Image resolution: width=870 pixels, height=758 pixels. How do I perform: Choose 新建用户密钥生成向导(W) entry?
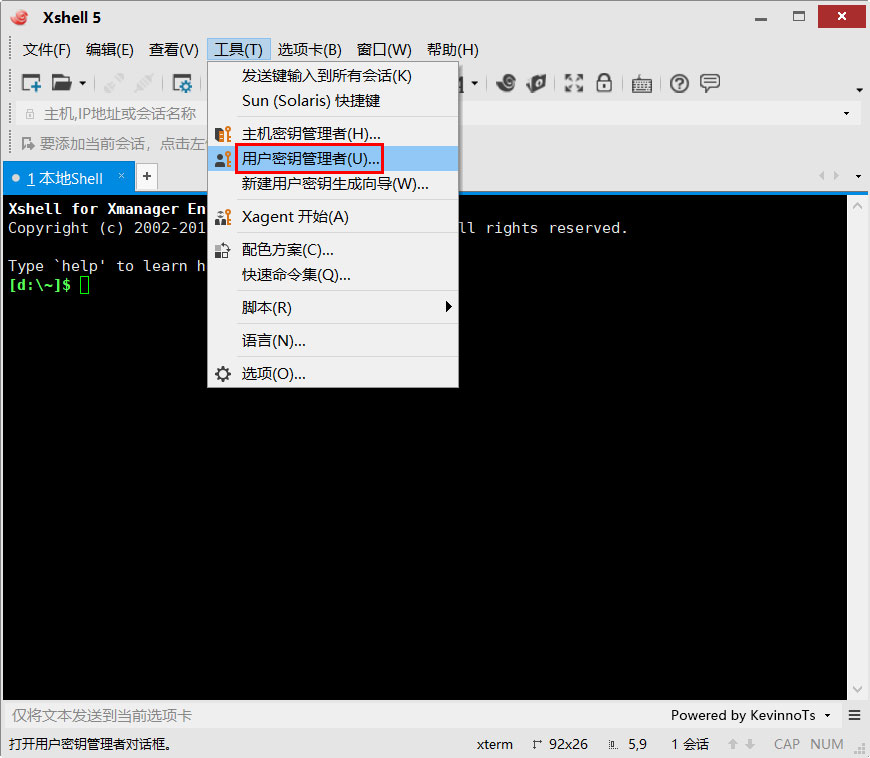tap(333, 184)
